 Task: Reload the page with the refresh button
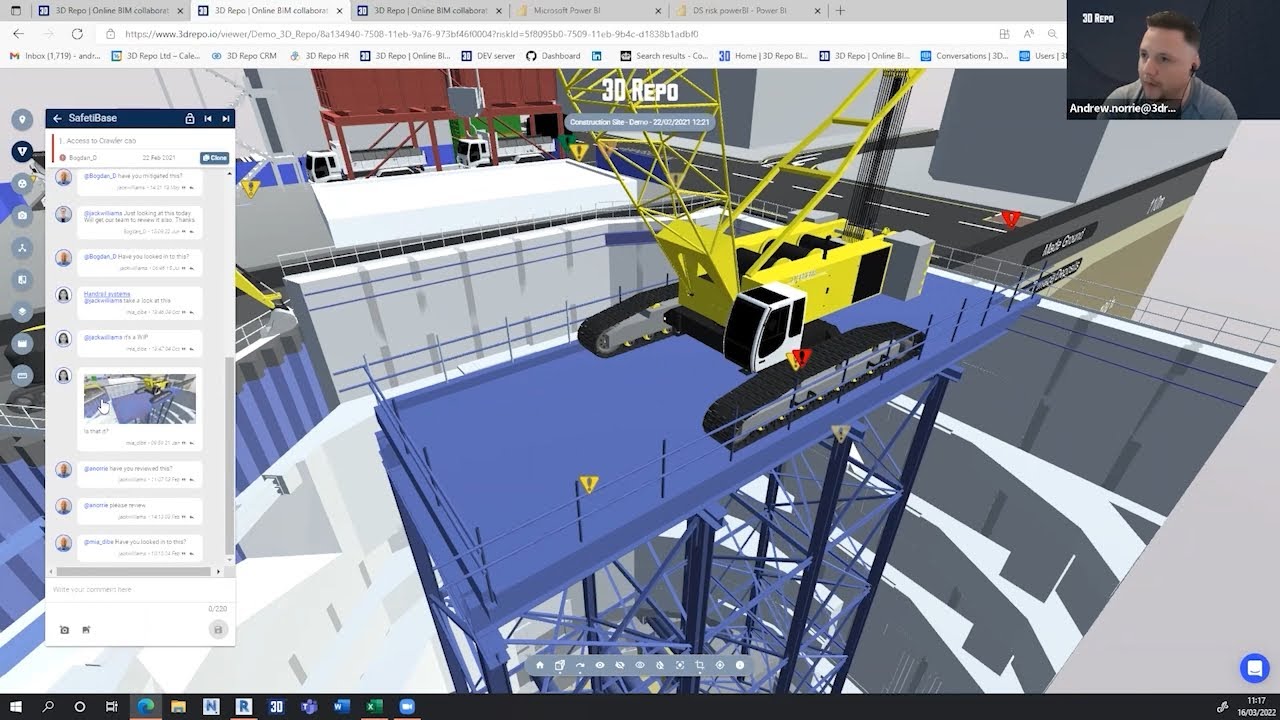pyautogui.click(x=77, y=34)
